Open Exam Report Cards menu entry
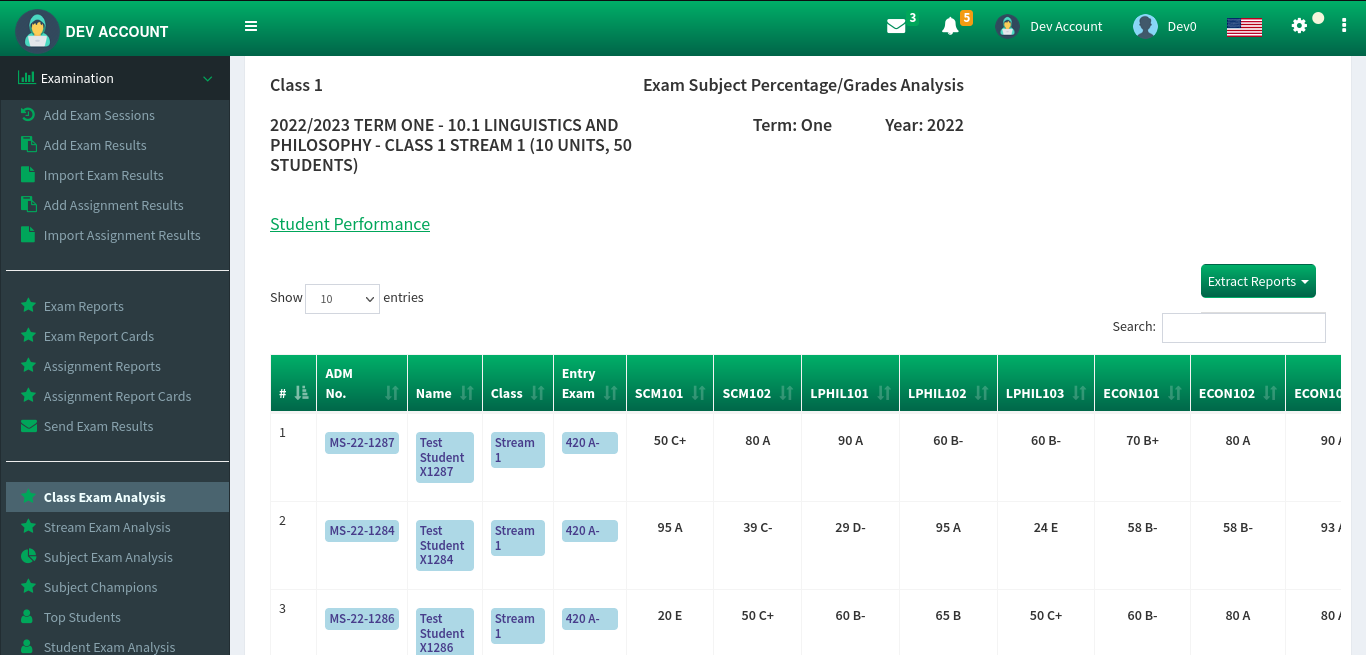Viewport: 1366px width, 655px height. [x=99, y=336]
